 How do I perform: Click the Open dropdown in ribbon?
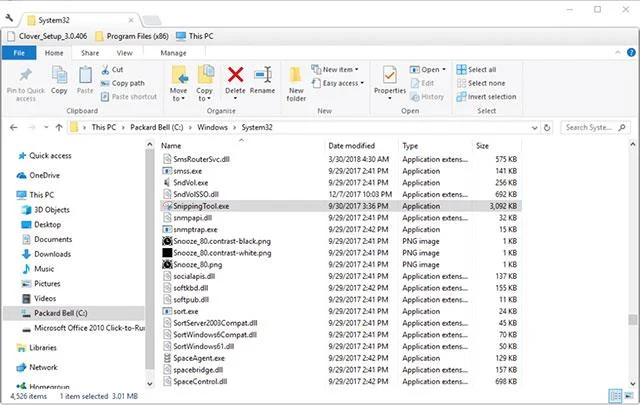point(427,69)
